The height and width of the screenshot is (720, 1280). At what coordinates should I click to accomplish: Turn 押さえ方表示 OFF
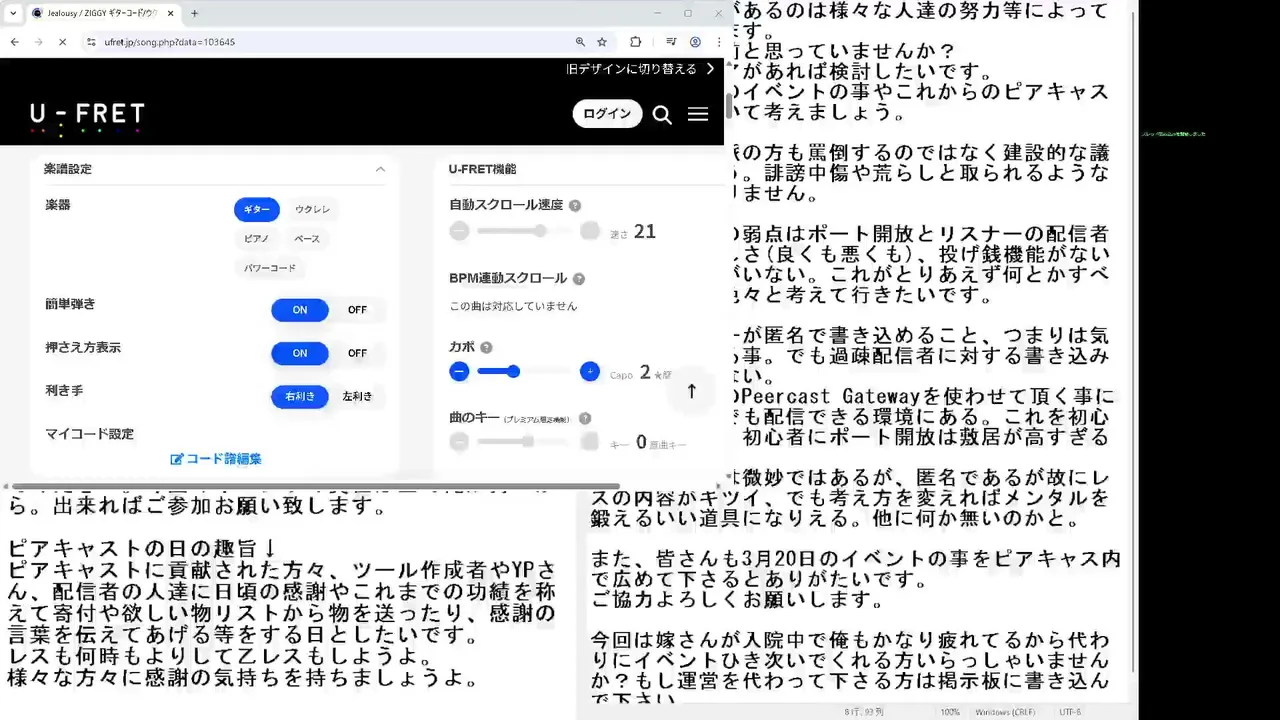(x=357, y=353)
